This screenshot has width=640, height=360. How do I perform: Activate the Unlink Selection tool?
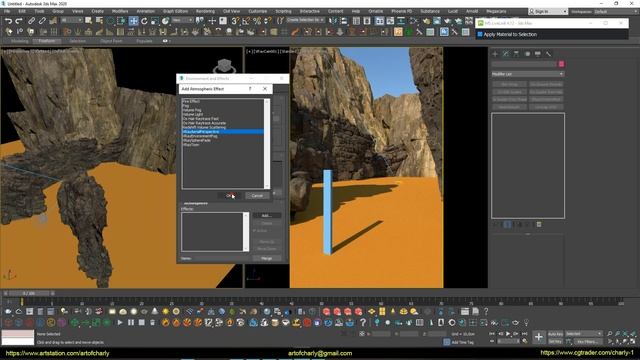click(42, 20)
